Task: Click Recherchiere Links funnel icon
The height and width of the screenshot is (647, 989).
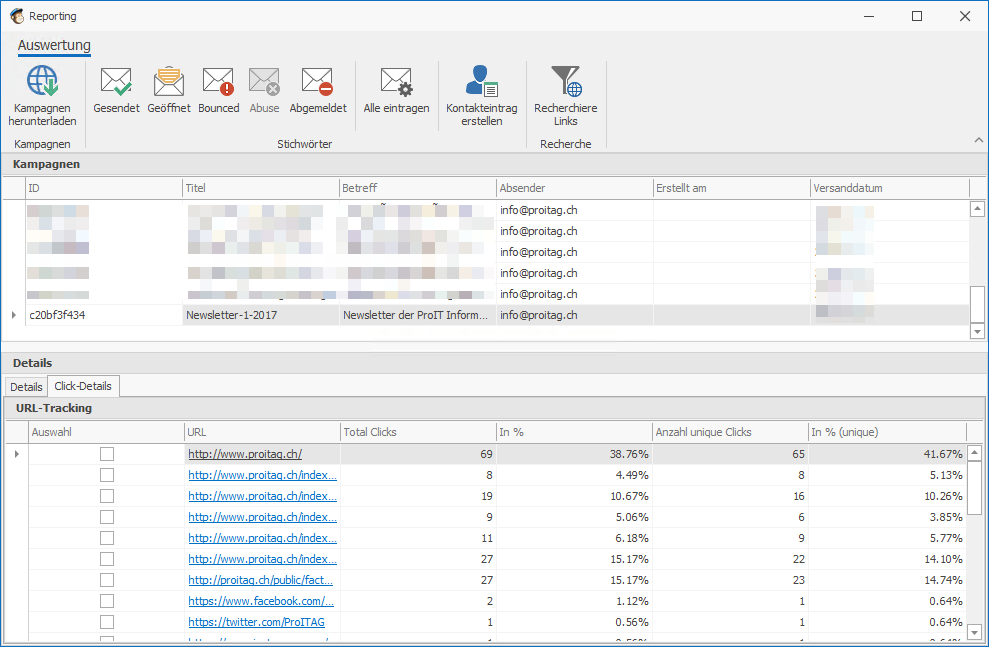Action: pos(565,82)
